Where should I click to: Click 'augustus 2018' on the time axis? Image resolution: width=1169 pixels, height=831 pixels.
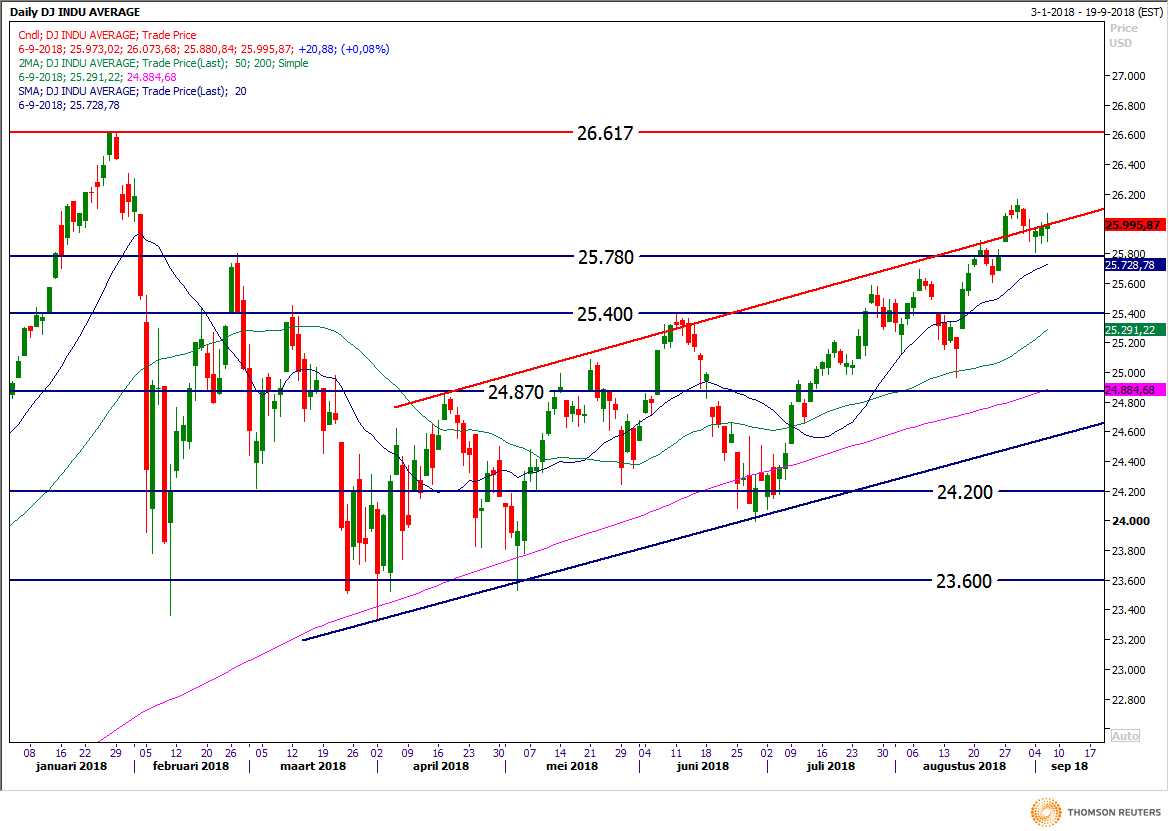click(965, 766)
